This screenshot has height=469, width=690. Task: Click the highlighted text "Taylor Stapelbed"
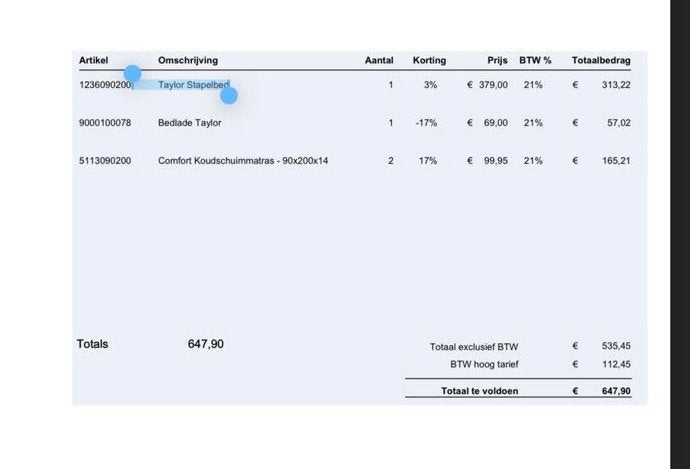pos(194,85)
